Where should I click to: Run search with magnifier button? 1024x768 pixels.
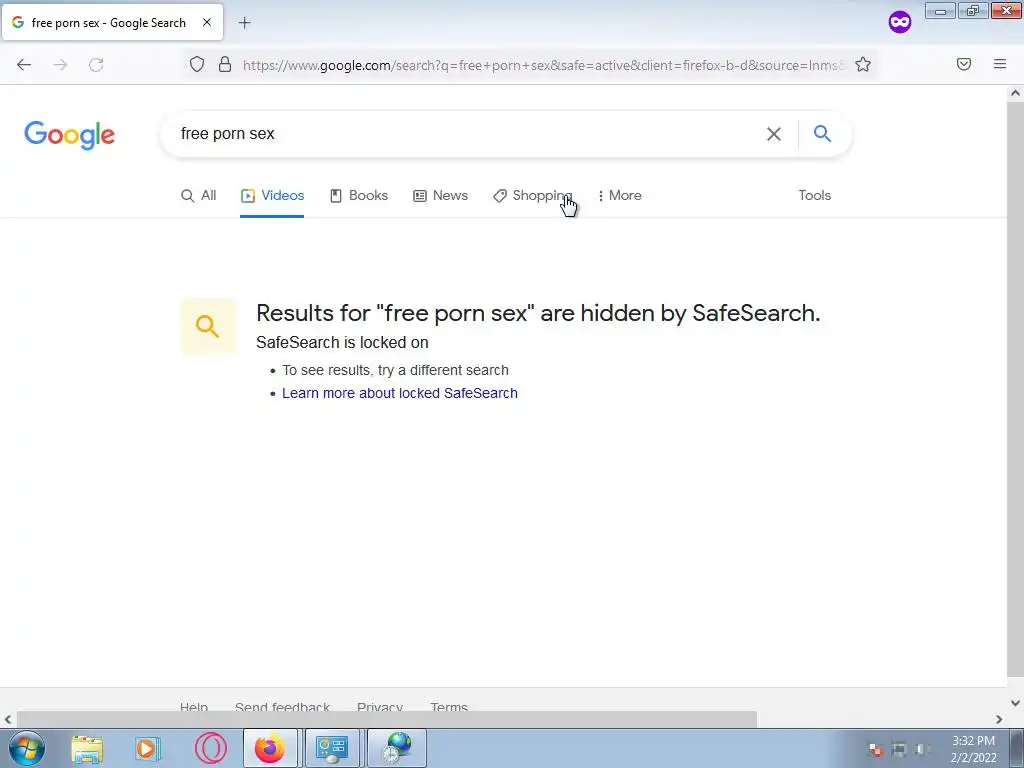tap(822, 134)
